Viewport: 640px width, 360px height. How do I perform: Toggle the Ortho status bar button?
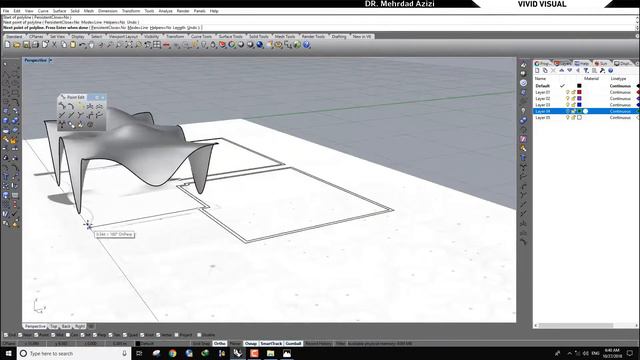[220, 344]
